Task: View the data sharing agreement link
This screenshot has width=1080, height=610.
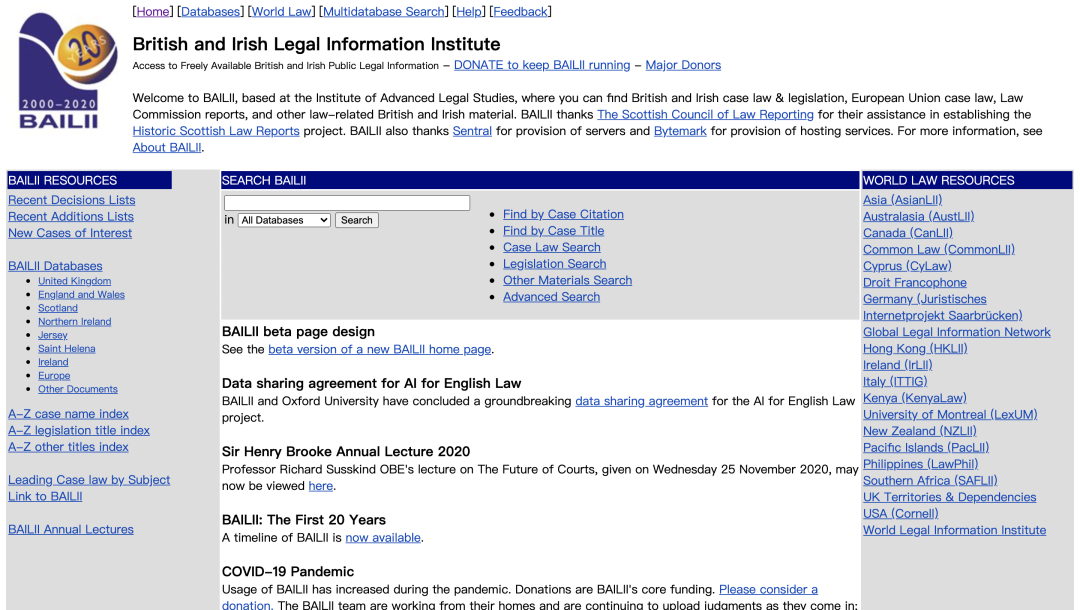Action: click(x=641, y=401)
